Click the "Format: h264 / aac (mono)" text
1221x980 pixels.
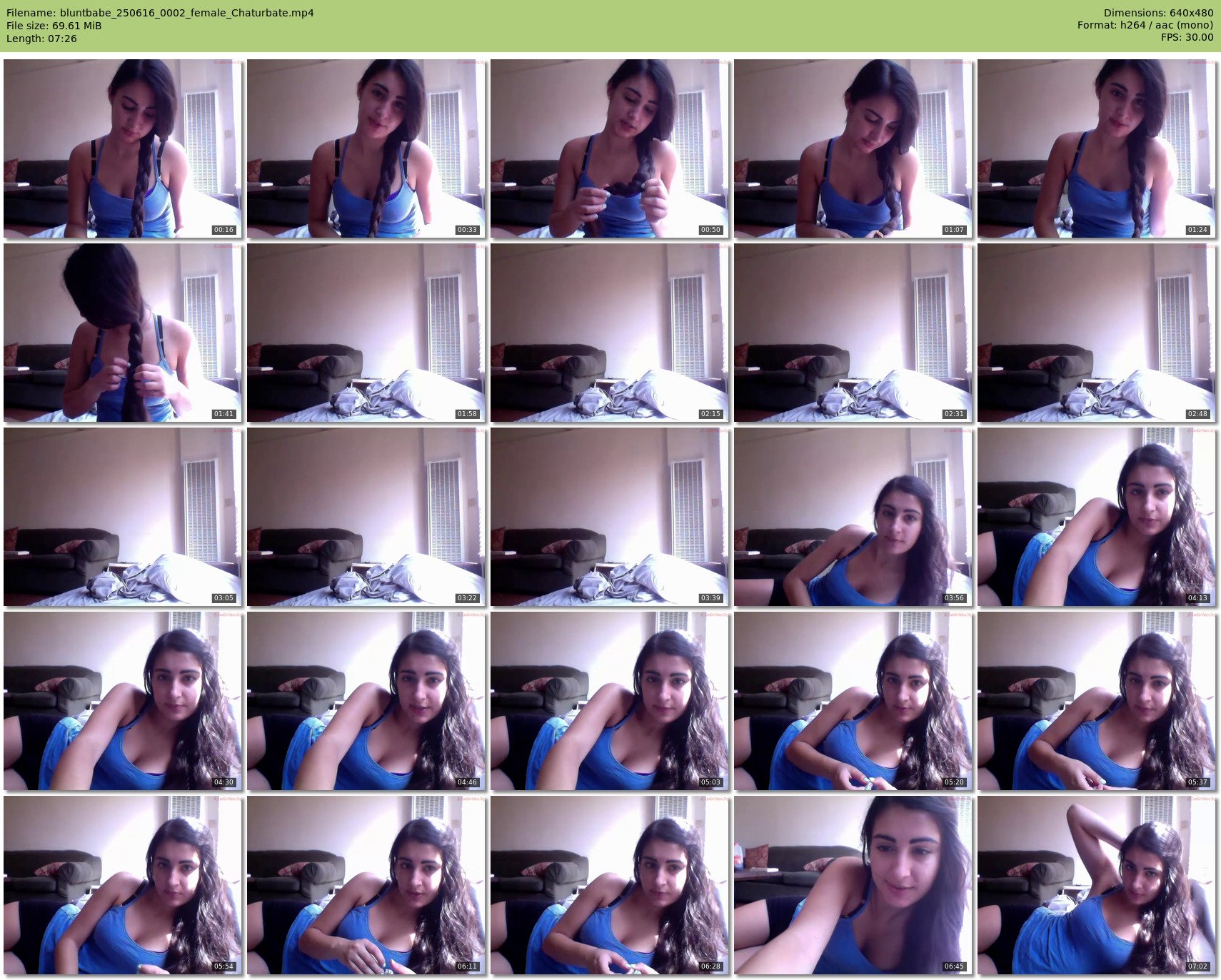point(1145,26)
